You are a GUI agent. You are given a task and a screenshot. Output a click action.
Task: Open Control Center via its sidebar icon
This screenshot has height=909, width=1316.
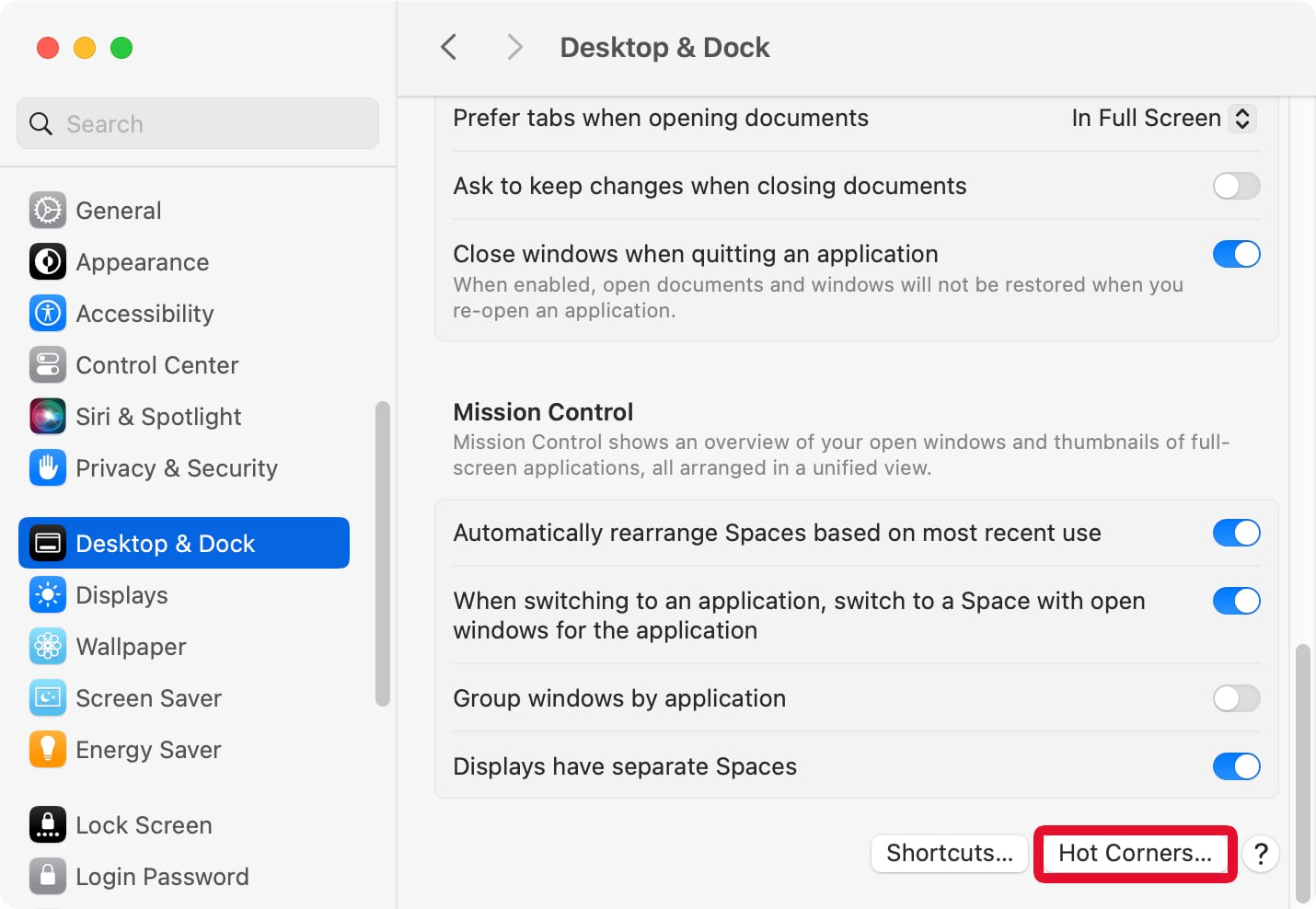47,365
